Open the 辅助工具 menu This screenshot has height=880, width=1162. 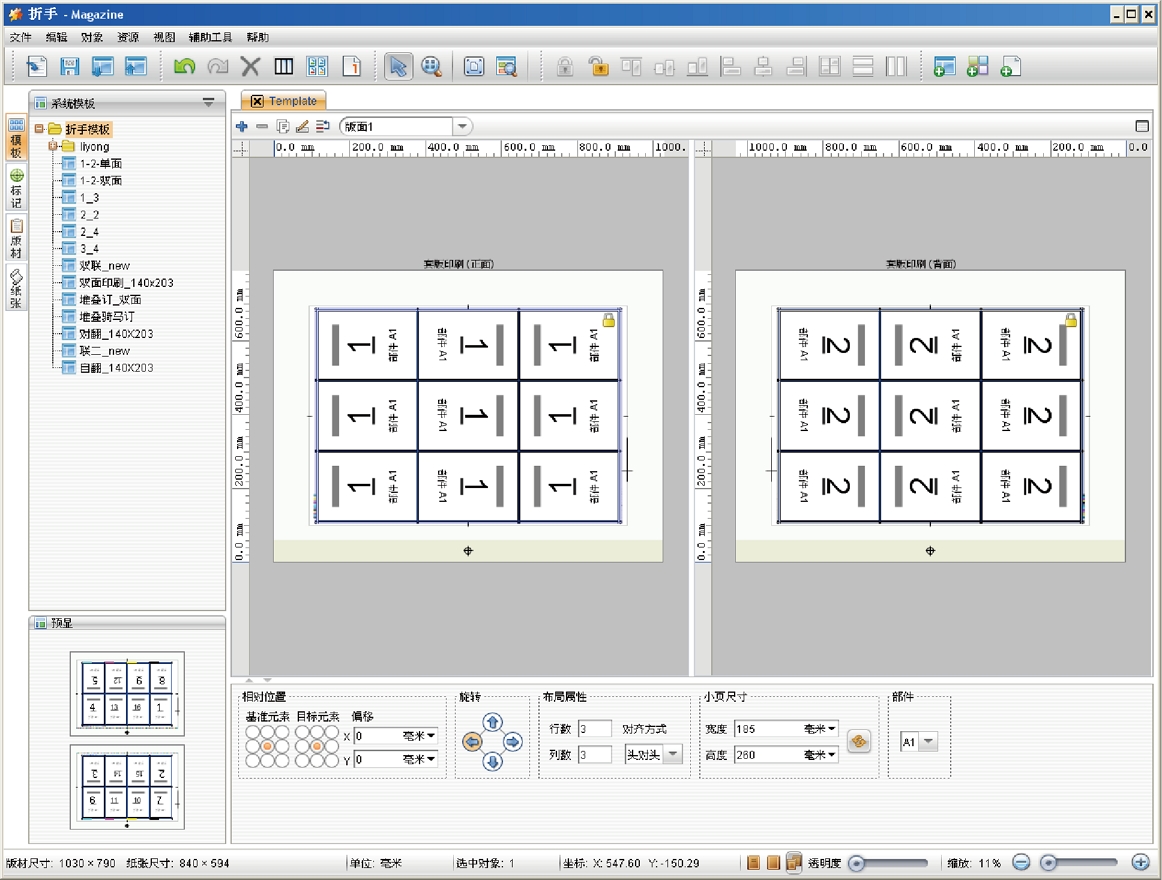[210, 37]
